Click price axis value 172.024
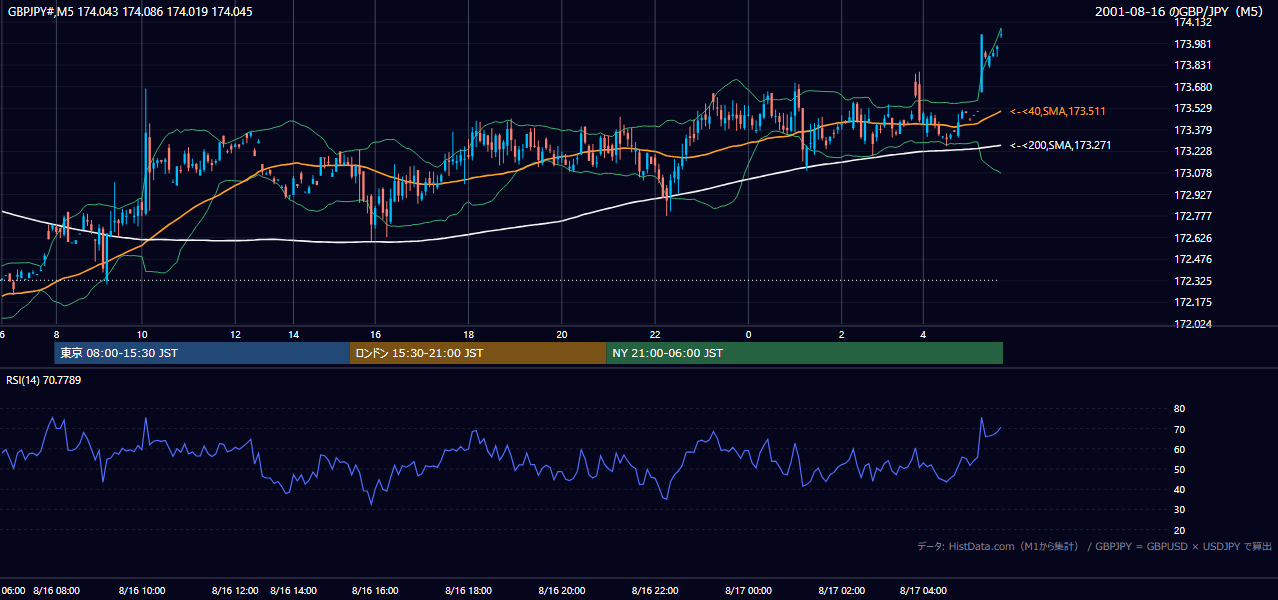Viewport: 1278px width, 600px height. (1193, 324)
